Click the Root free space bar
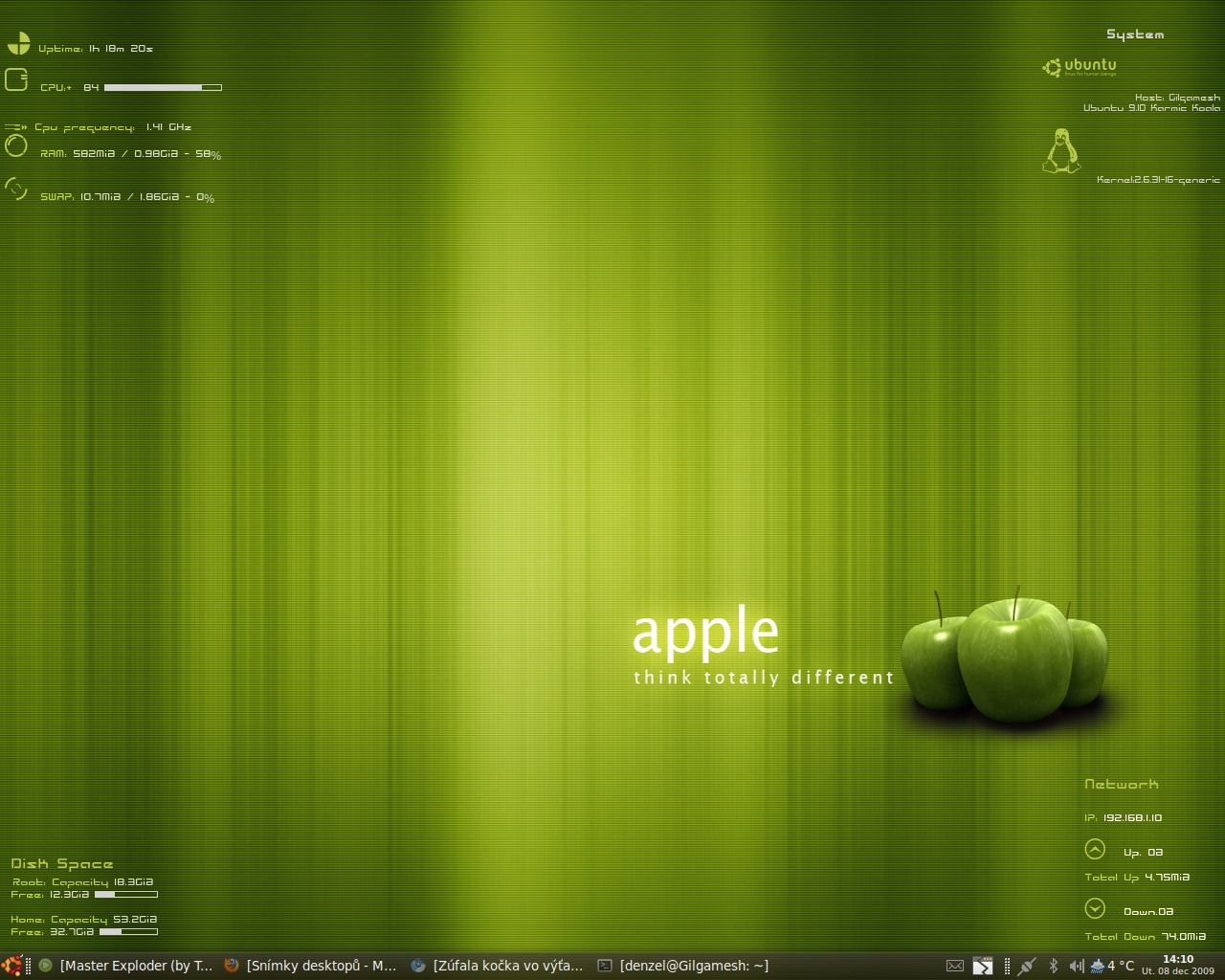The width and height of the screenshot is (1225, 980). pyautogui.click(x=125, y=895)
